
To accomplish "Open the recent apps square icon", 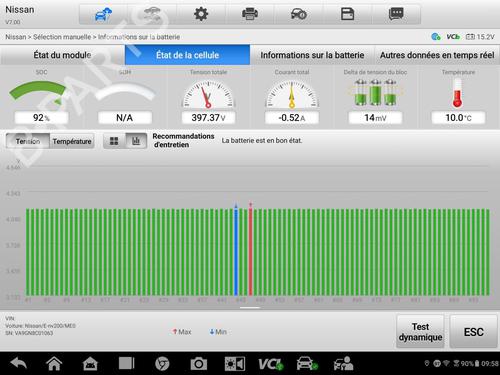I will 126,363.
